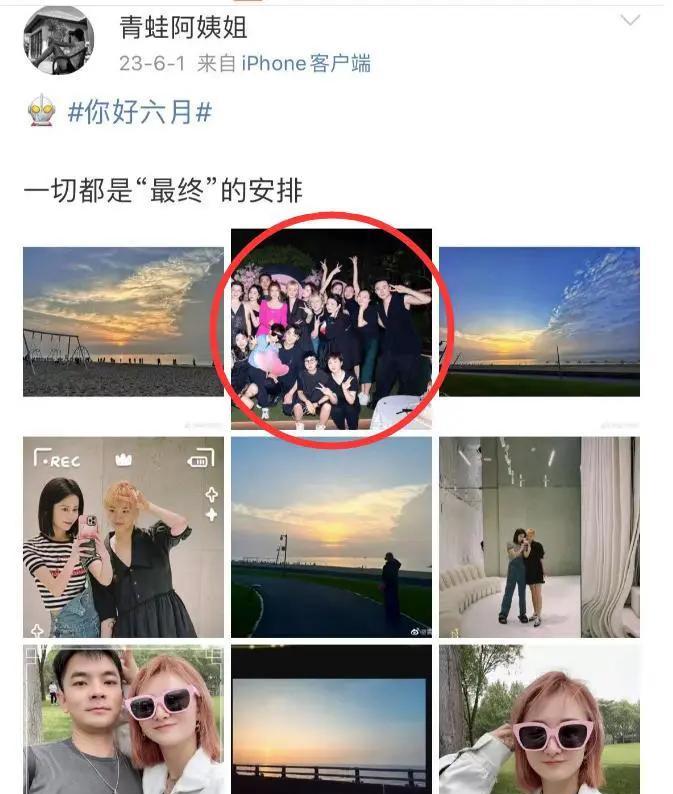Expand the post options chevron
This screenshot has width=673, height=794.
[630, 20]
